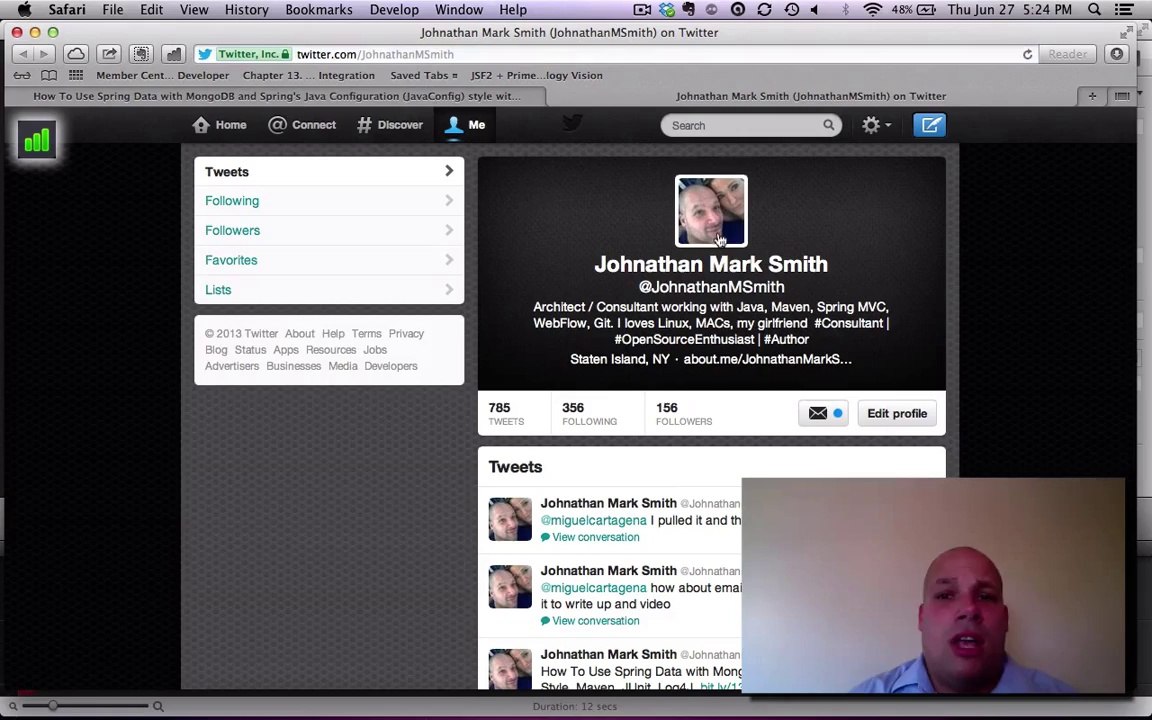Open the footer Privacy link
This screenshot has height=720, width=1152.
pyautogui.click(x=406, y=334)
